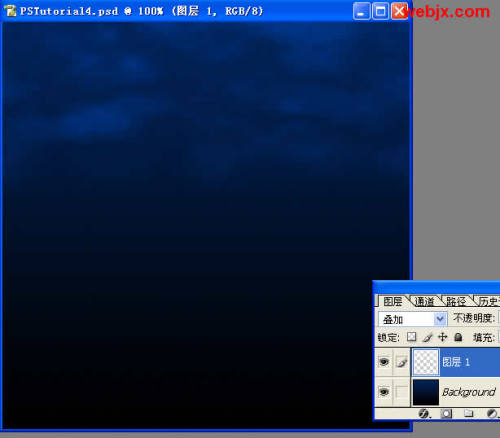500x438 pixels.
Task: Select the Background layer name
Action: pos(469,392)
